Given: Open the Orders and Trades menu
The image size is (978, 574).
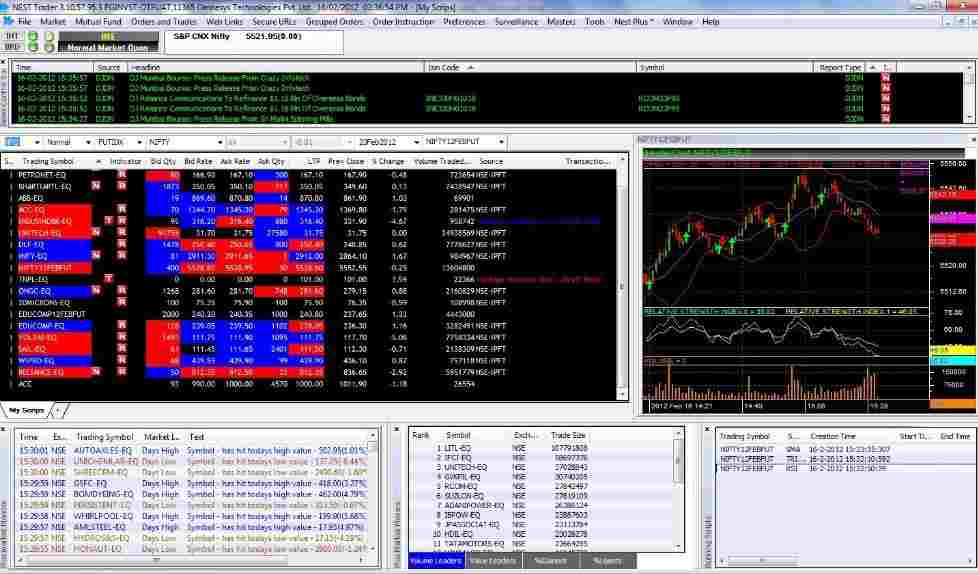Looking at the screenshot, I should click(164, 21).
